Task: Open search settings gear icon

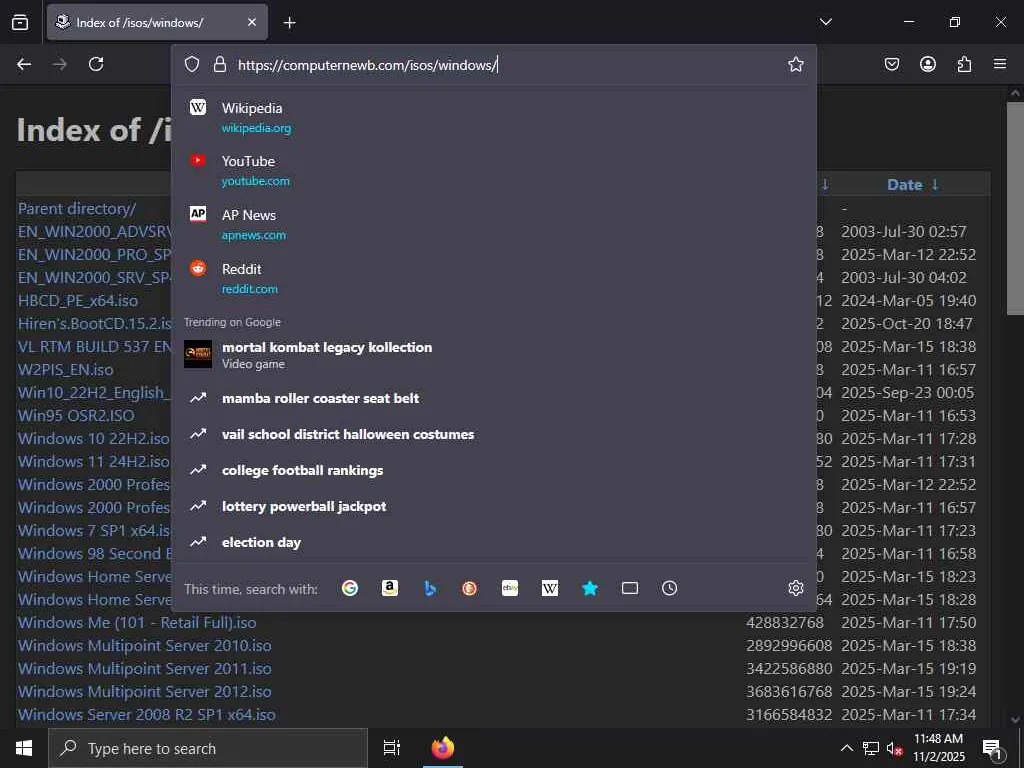Action: pos(795,588)
